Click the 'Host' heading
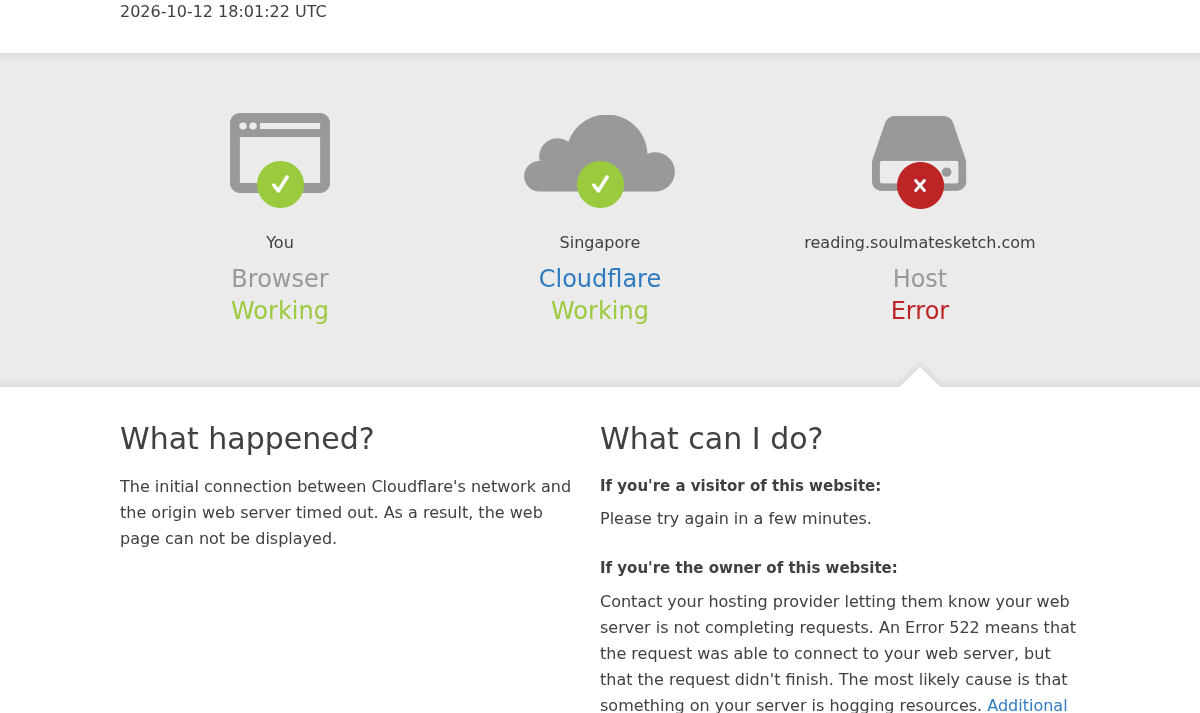The height and width of the screenshot is (713, 1200). point(920,279)
